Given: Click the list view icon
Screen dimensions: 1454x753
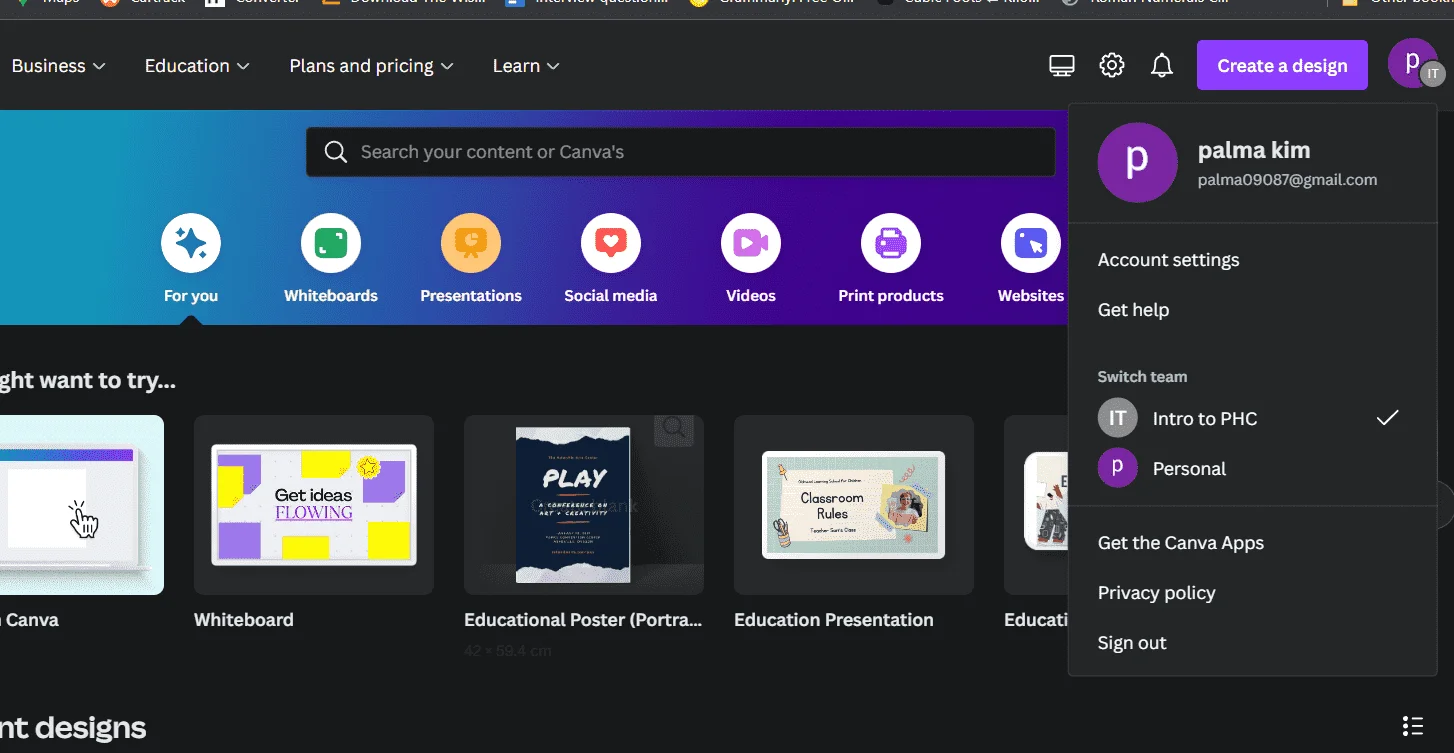Looking at the screenshot, I should (1413, 725).
